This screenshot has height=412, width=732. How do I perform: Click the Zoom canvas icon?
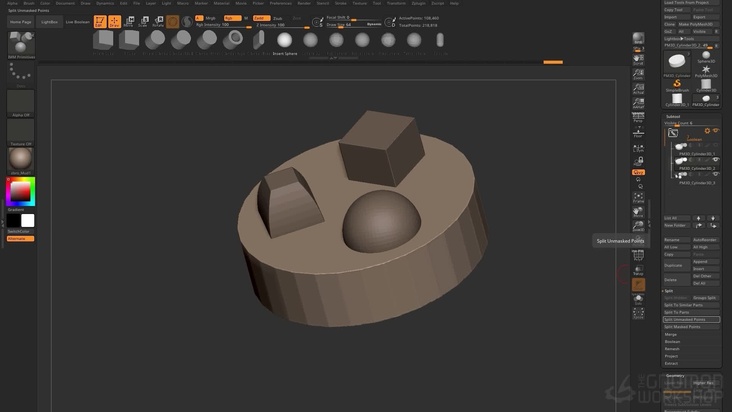coord(638,74)
